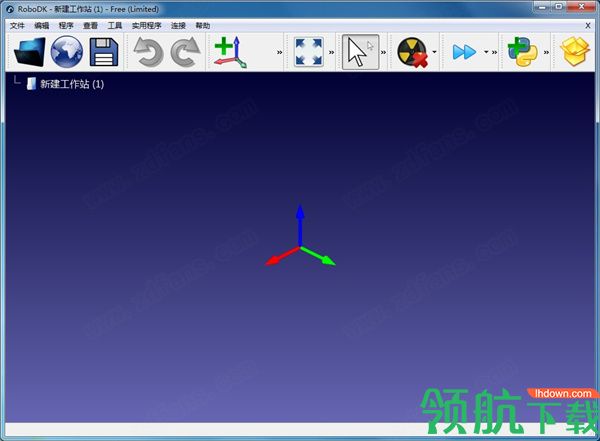The height and width of the screenshot is (441, 600).
Task: Minimize the RoboDK window
Action: point(542,7)
